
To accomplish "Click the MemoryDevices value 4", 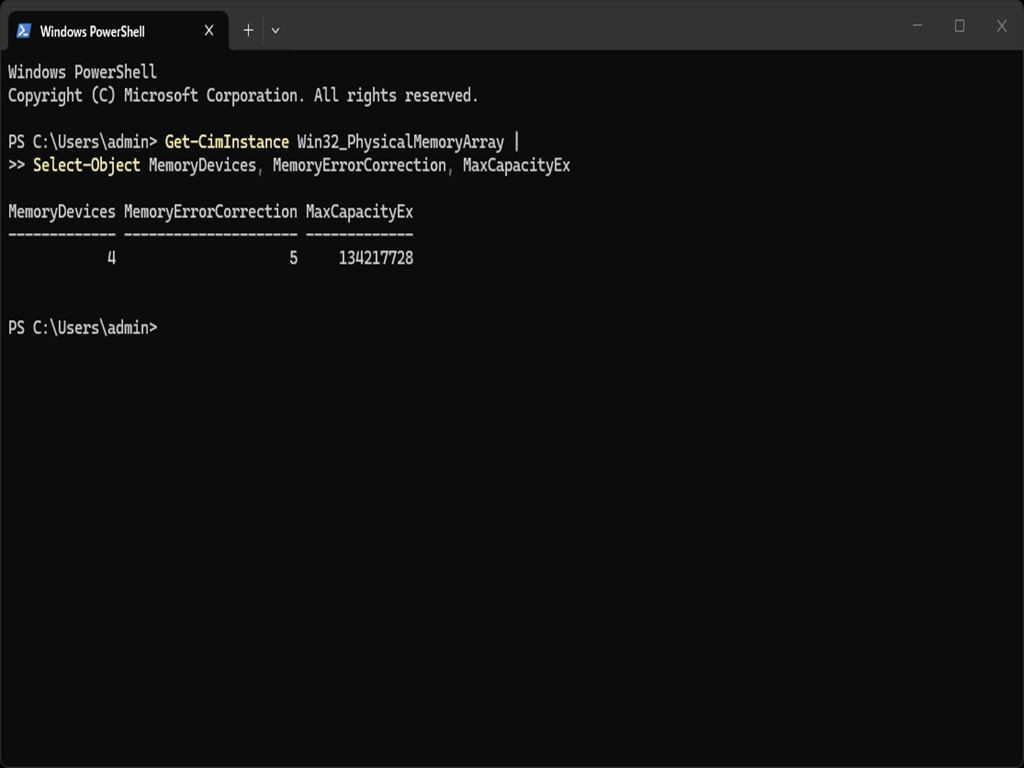I will [112, 258].
